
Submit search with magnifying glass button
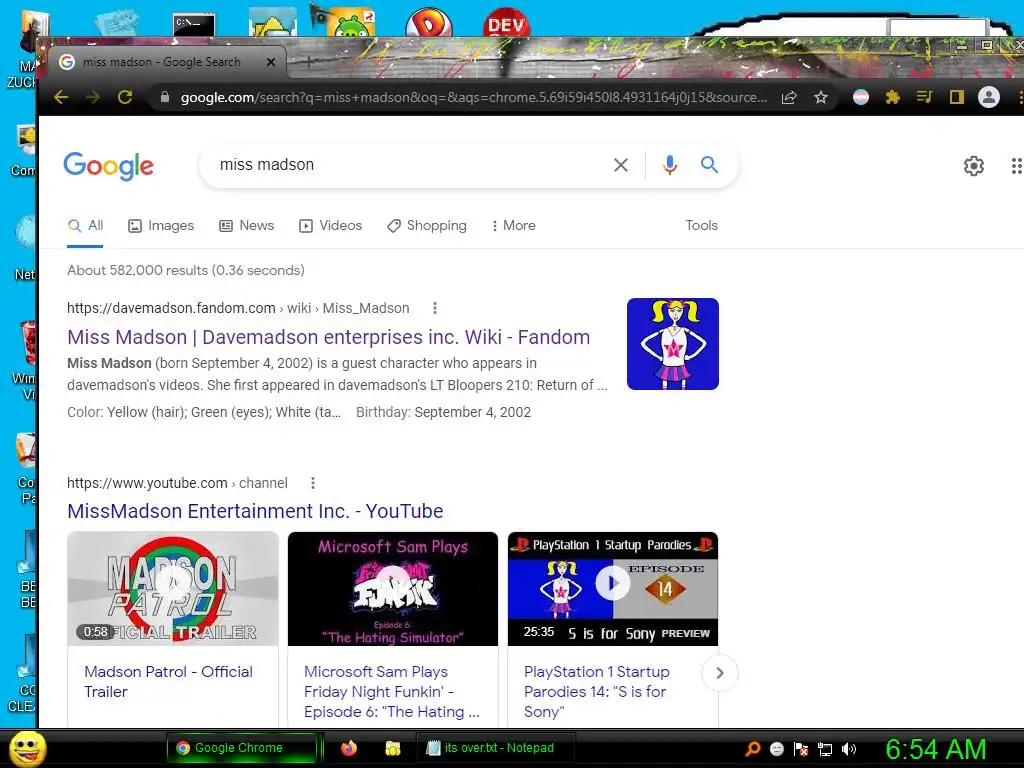[x=709, y=165]
